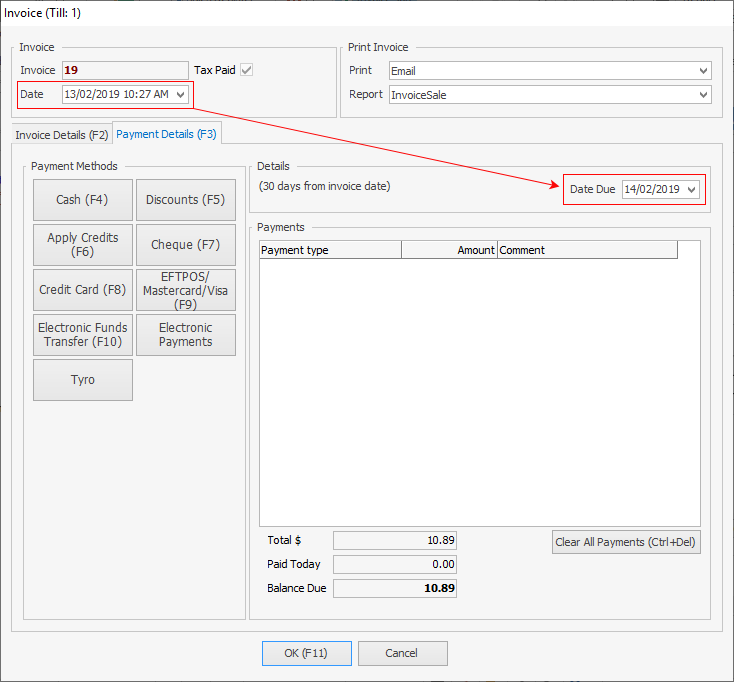Select Electronic Payments method
Screen dimensions: 734x682
[x=185, y=335]
